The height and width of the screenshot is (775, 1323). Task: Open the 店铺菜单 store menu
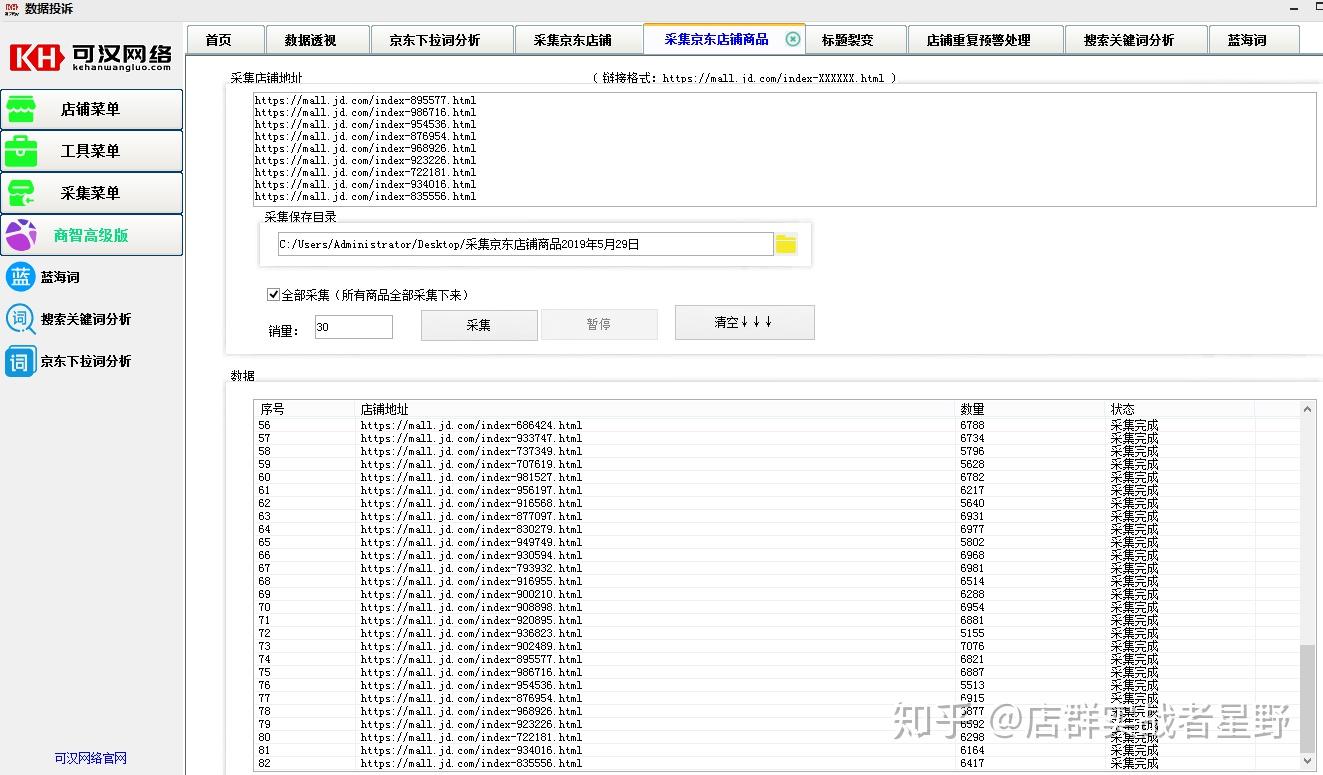[x=91, y=109]
